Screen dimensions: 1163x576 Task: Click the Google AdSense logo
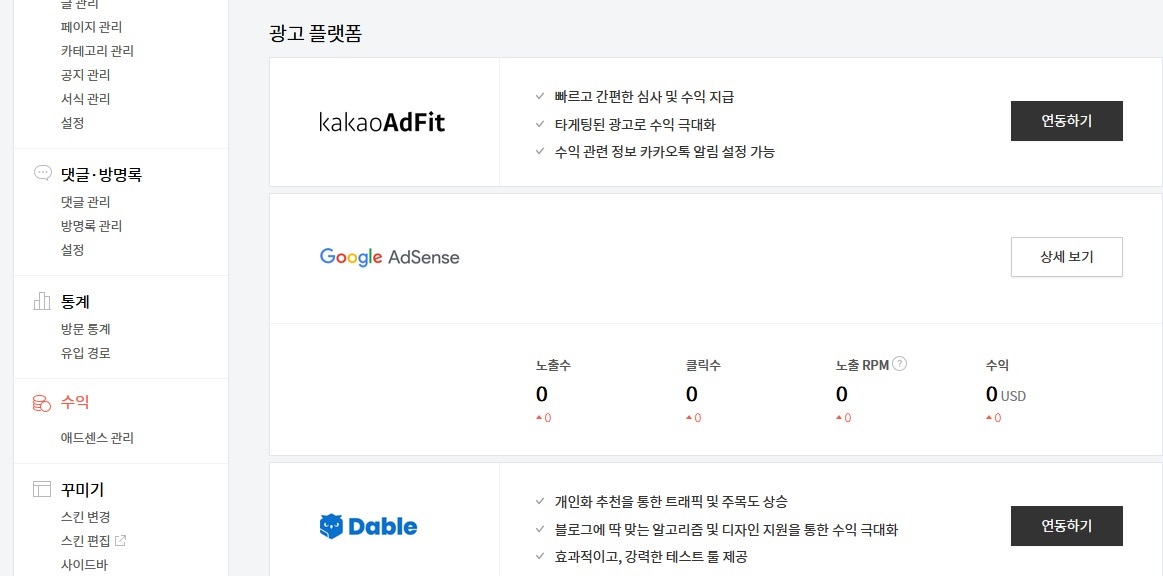click(x=389, y=257)
